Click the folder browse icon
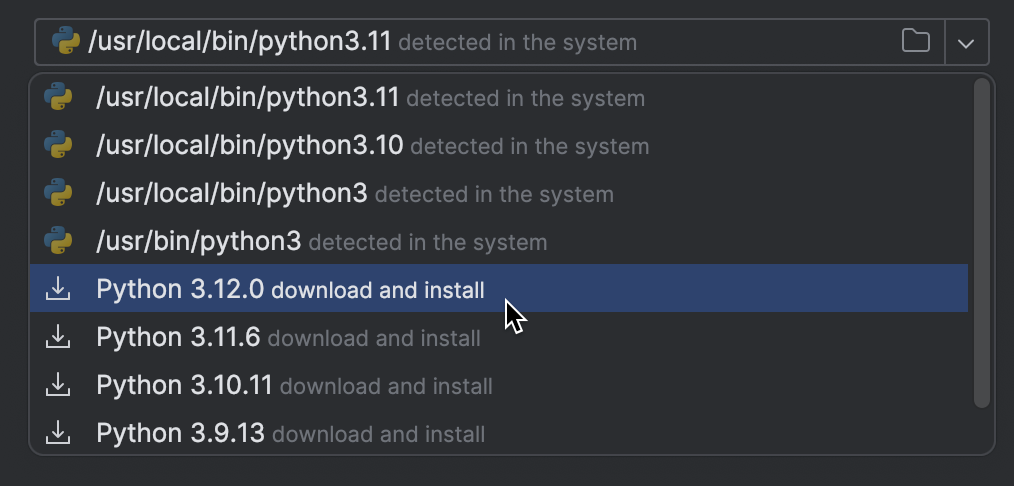The image size is (1014, 486). [x=915, y=42]
